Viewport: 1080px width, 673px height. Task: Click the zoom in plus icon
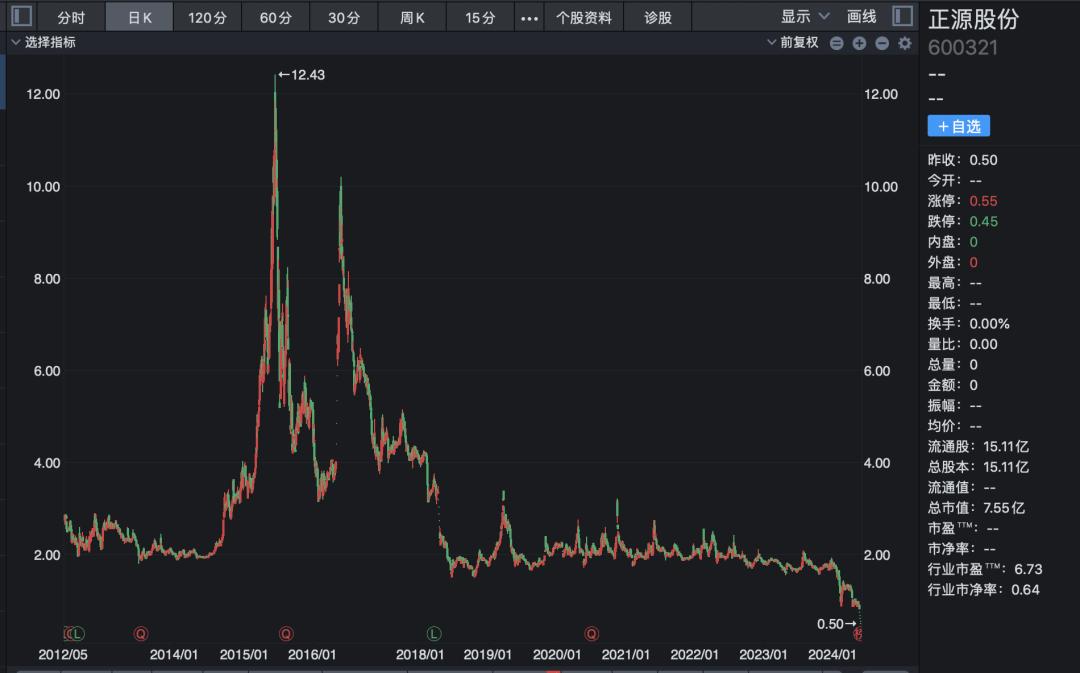pos(858,43)
